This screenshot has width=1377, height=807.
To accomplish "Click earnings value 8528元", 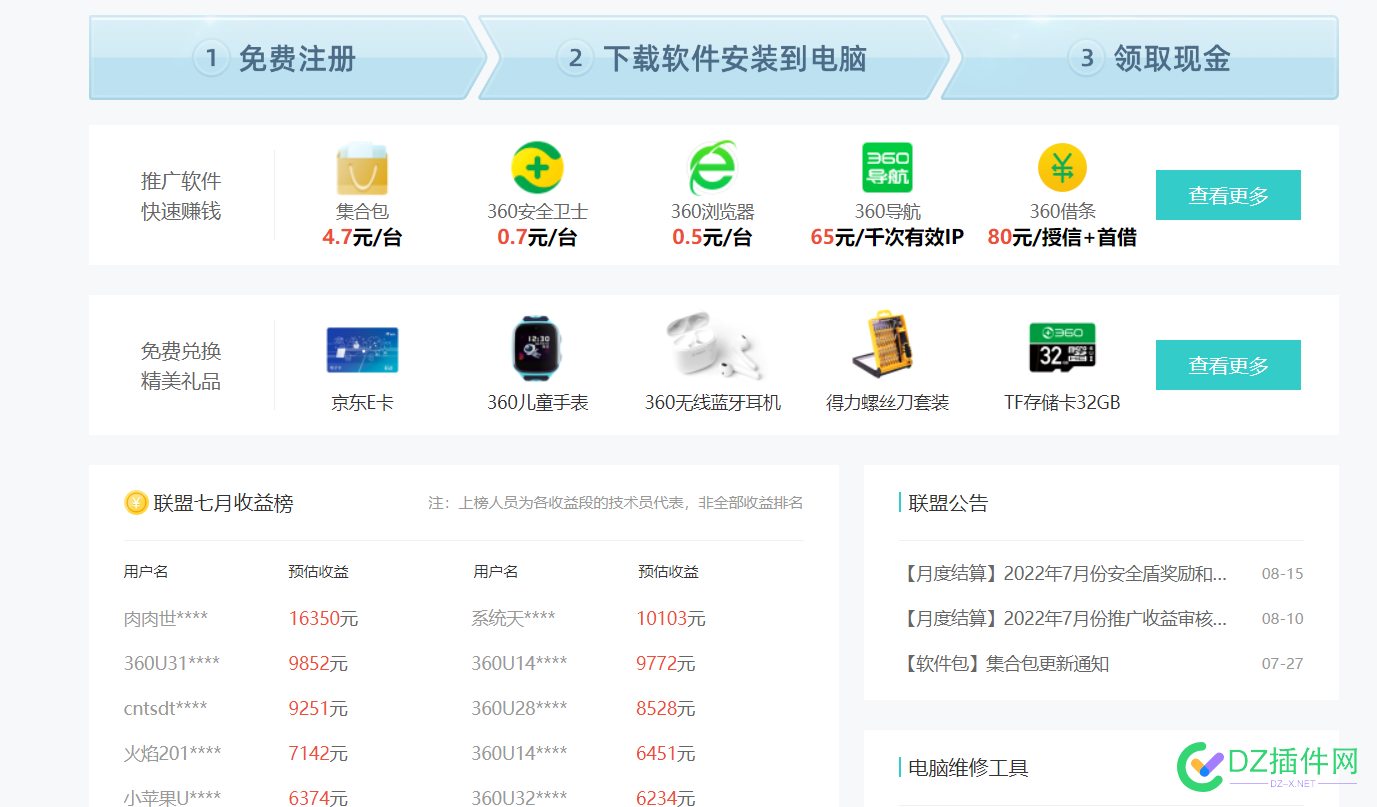I will click(x=666, y=709).
